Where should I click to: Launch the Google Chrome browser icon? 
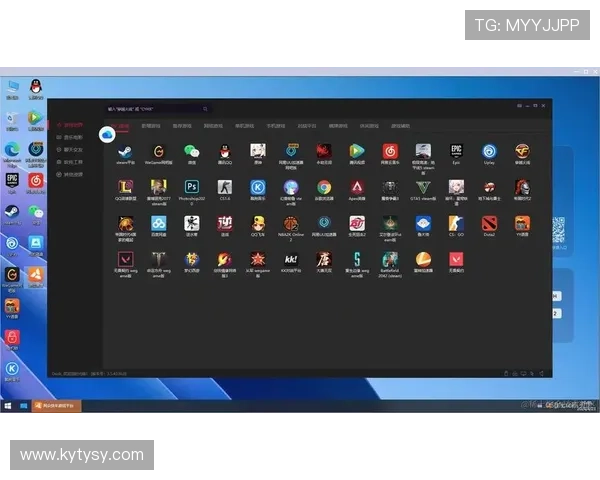324,187
